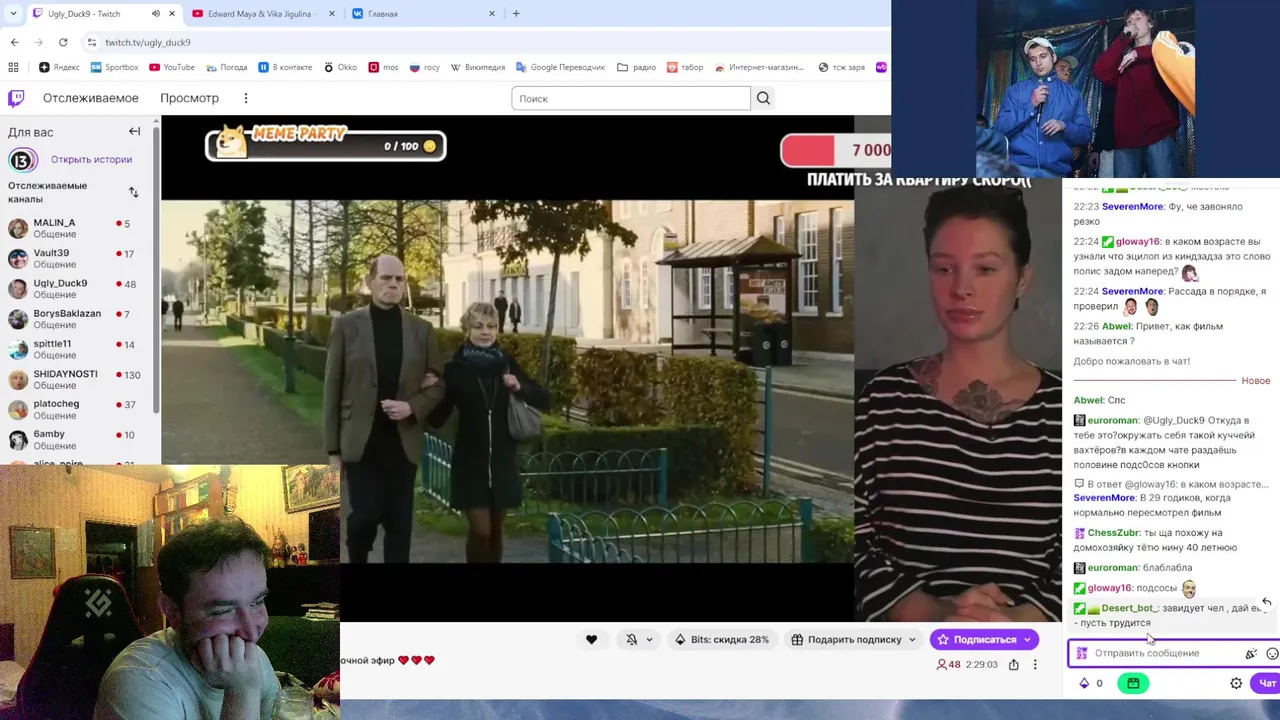Open the Просмотр tab
This screenshot has width=1280, height=720.
[x=189, y=98]
